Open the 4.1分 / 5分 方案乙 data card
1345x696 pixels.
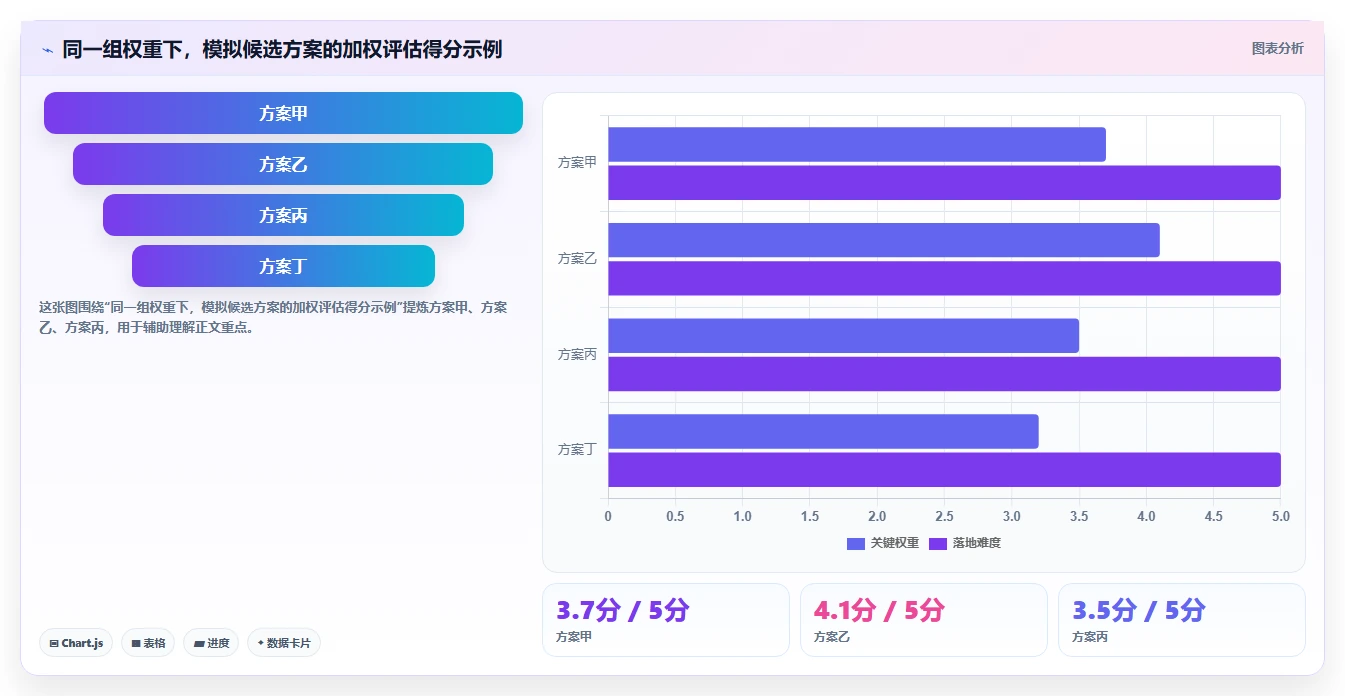tap(924, 620)
